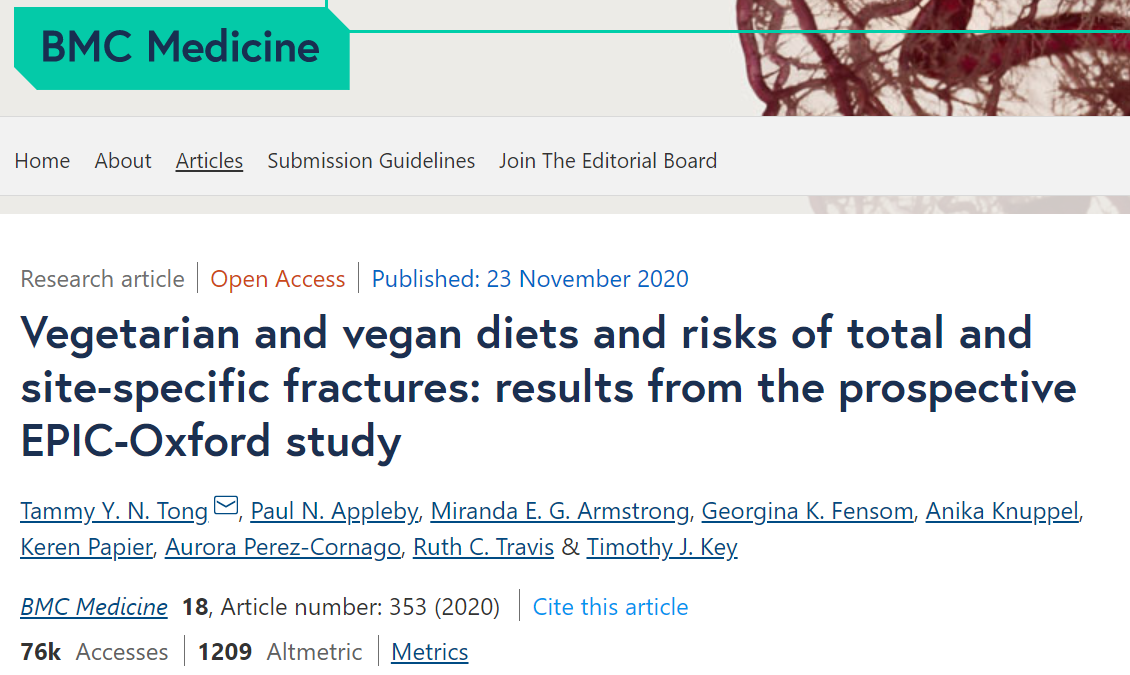The height and width of the screenshot is (675, 1130).
Task: Click the header blood vessel image
Action: [x=933, y=58]
